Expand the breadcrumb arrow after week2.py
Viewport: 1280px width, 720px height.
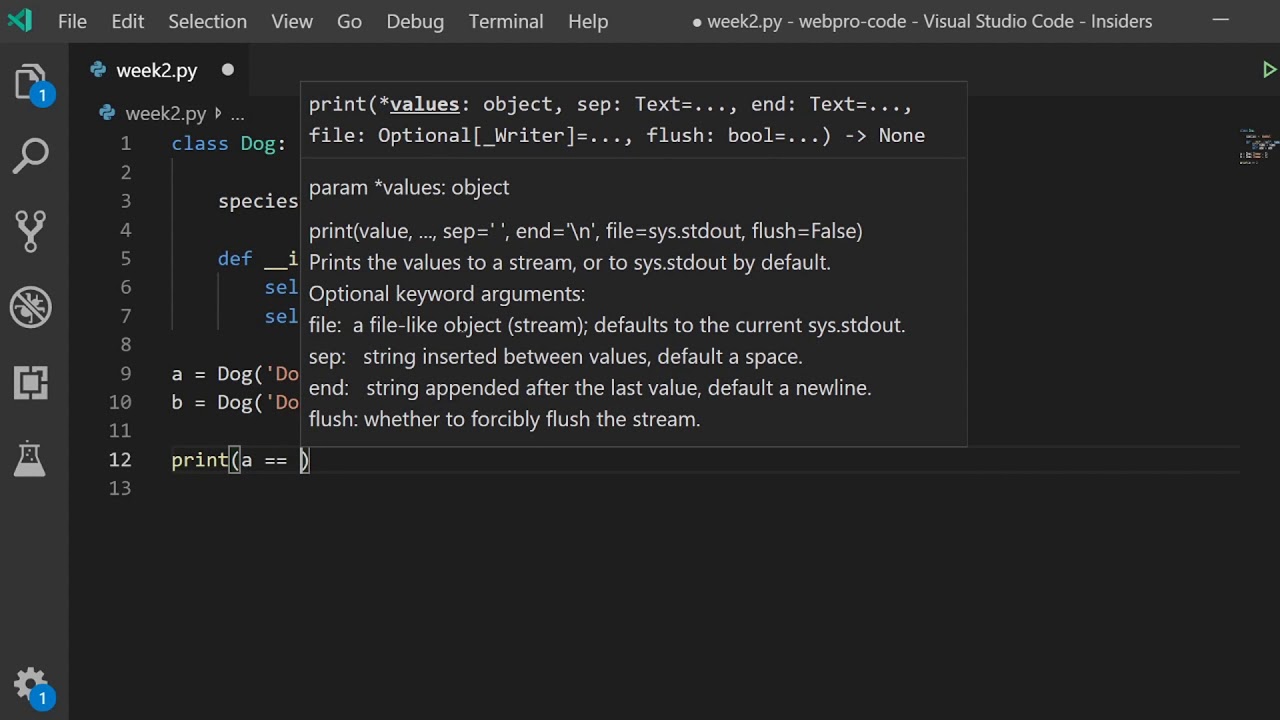point(218,114)
